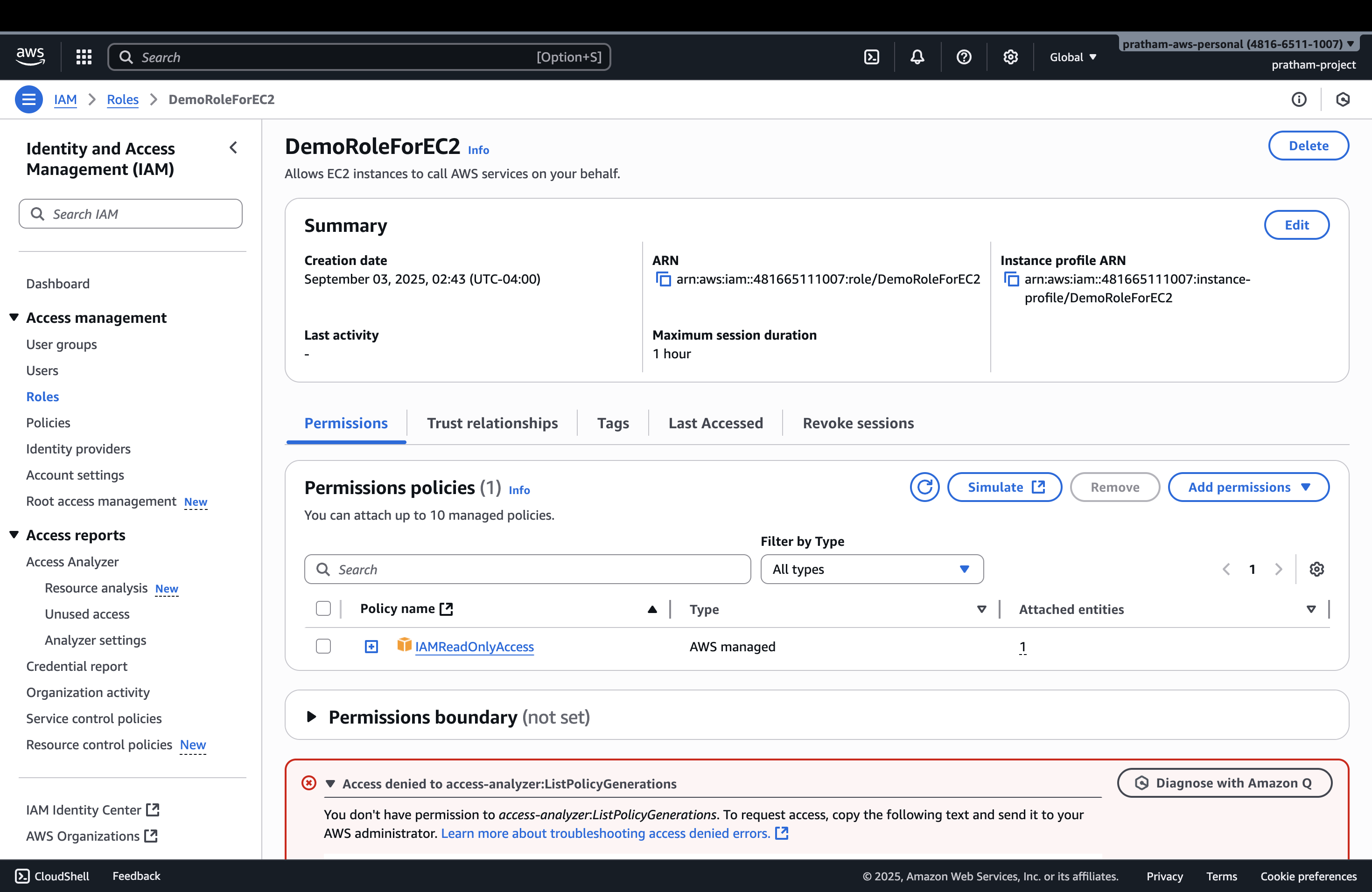The width and height of the screenshot is (1372, 892).
Task: Open the troubleshooting link's external icon
Action: [x=782, y=833]
